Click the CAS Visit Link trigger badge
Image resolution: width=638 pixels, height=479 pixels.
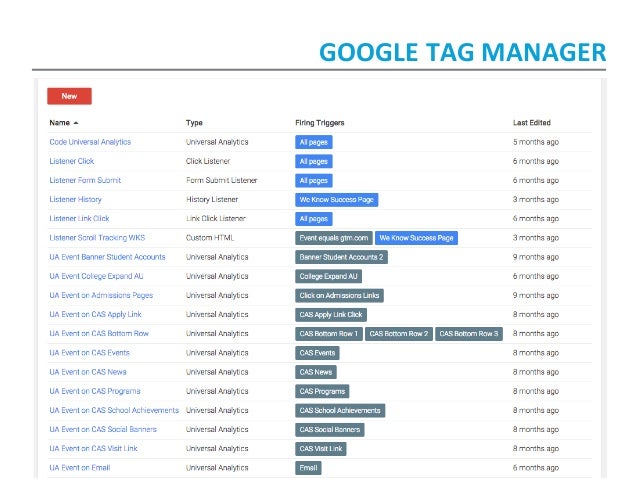click(321, 448)
